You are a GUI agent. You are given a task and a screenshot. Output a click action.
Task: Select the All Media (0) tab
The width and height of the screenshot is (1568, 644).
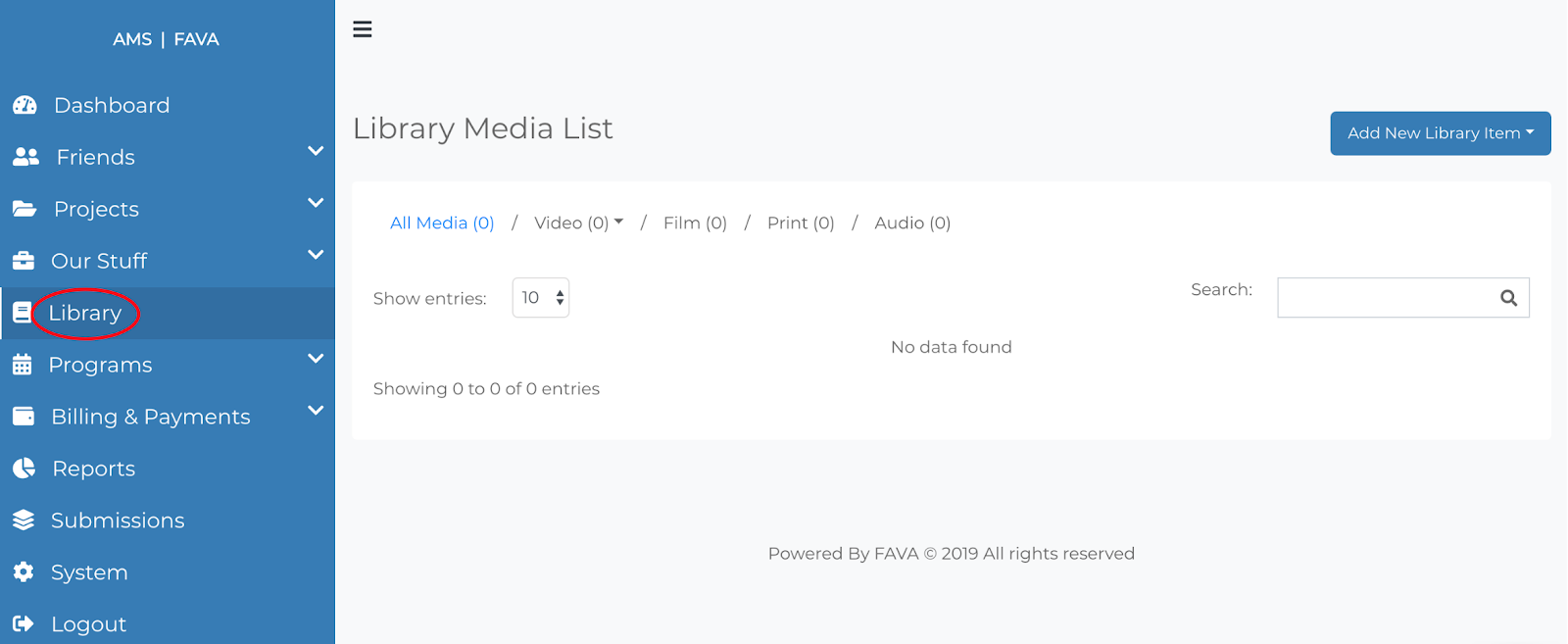point(442,223)
